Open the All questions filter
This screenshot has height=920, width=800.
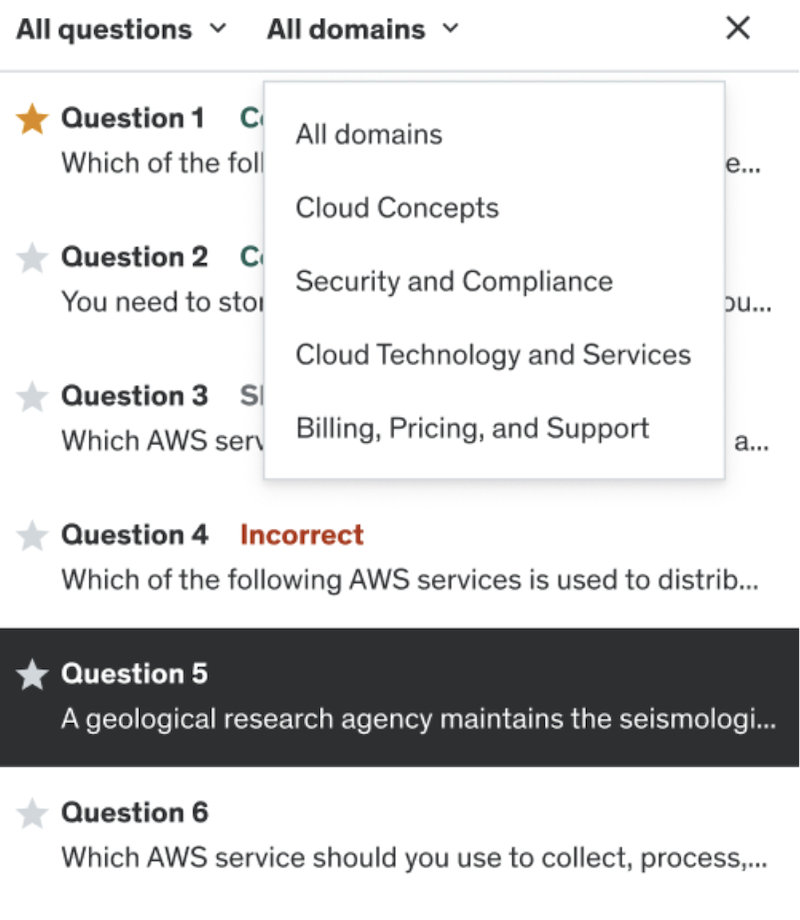pyautogui.click(x=104, y=30)
